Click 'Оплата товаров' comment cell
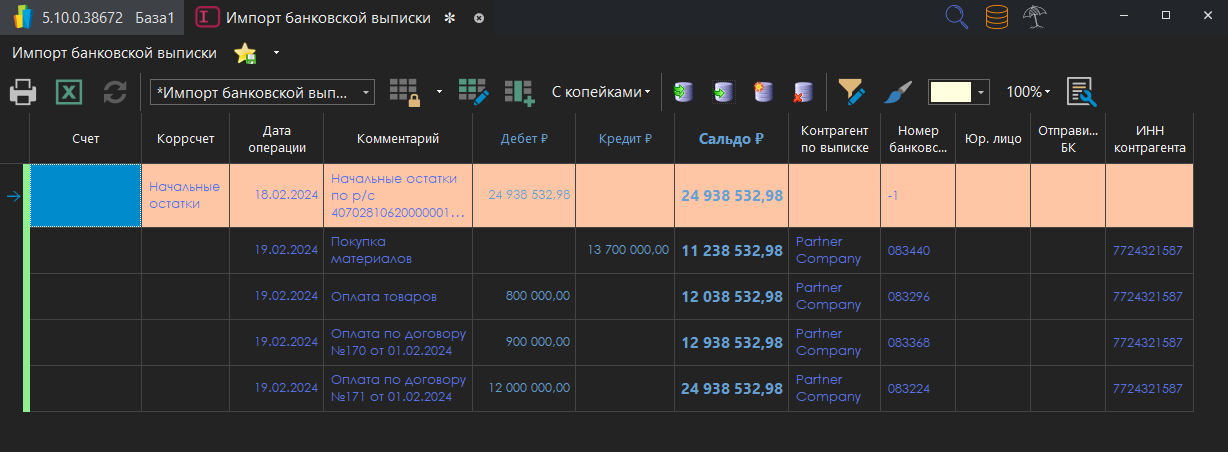This screenshot has width=1228, height=452. 398,296
